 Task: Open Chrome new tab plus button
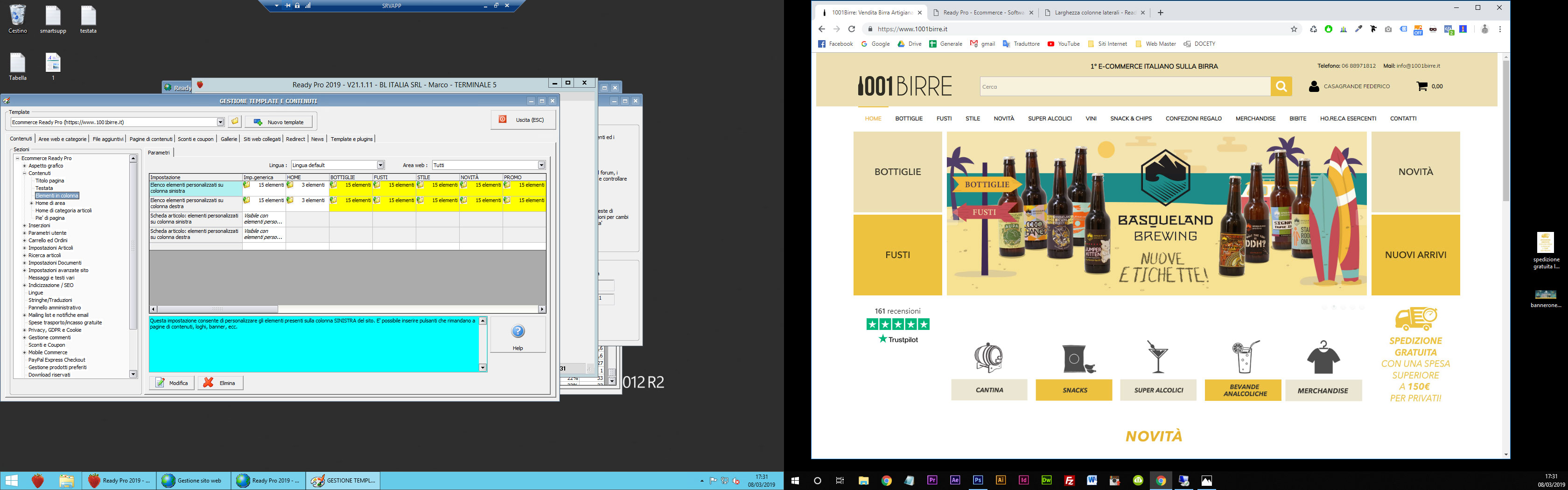click(1161, 12)
